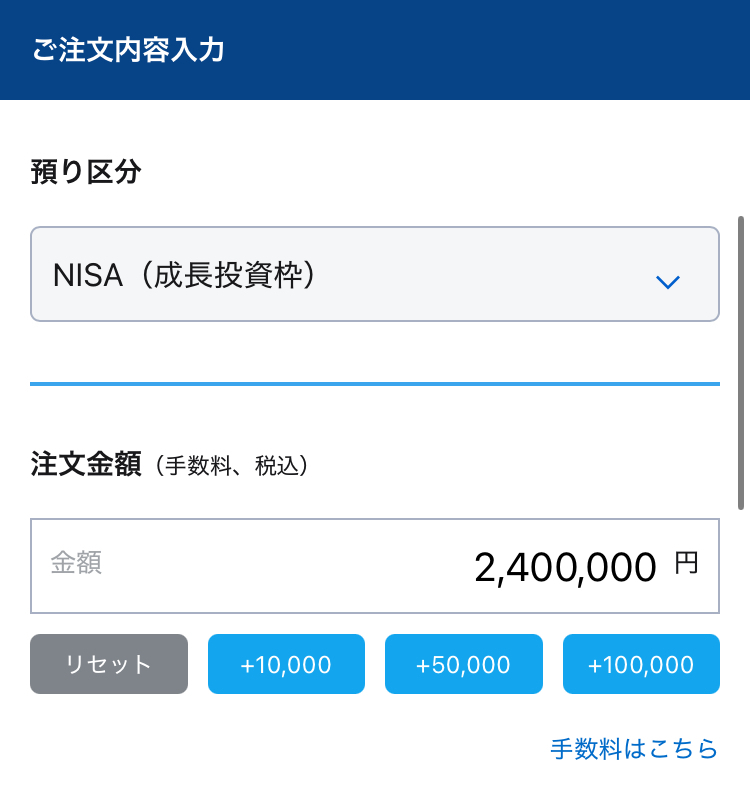Image resolution: width=750 pixels, height=810 pixels.
Task: Click the vertical scrollbar on the right edge
Action: (741, 360)
